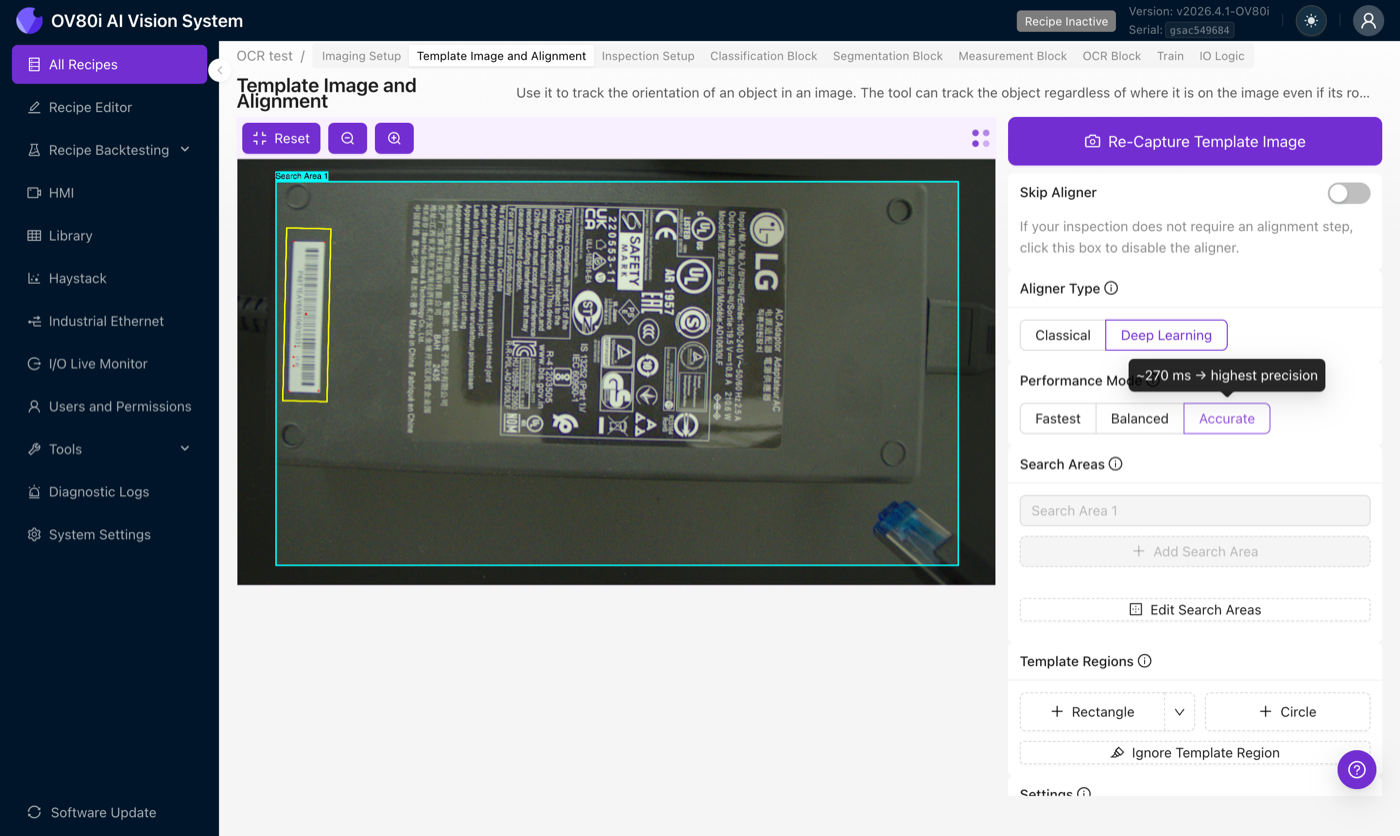Choose the Fastest performance mode
This screenshot has height=836, width=1400.
(x=1057, y=419)
